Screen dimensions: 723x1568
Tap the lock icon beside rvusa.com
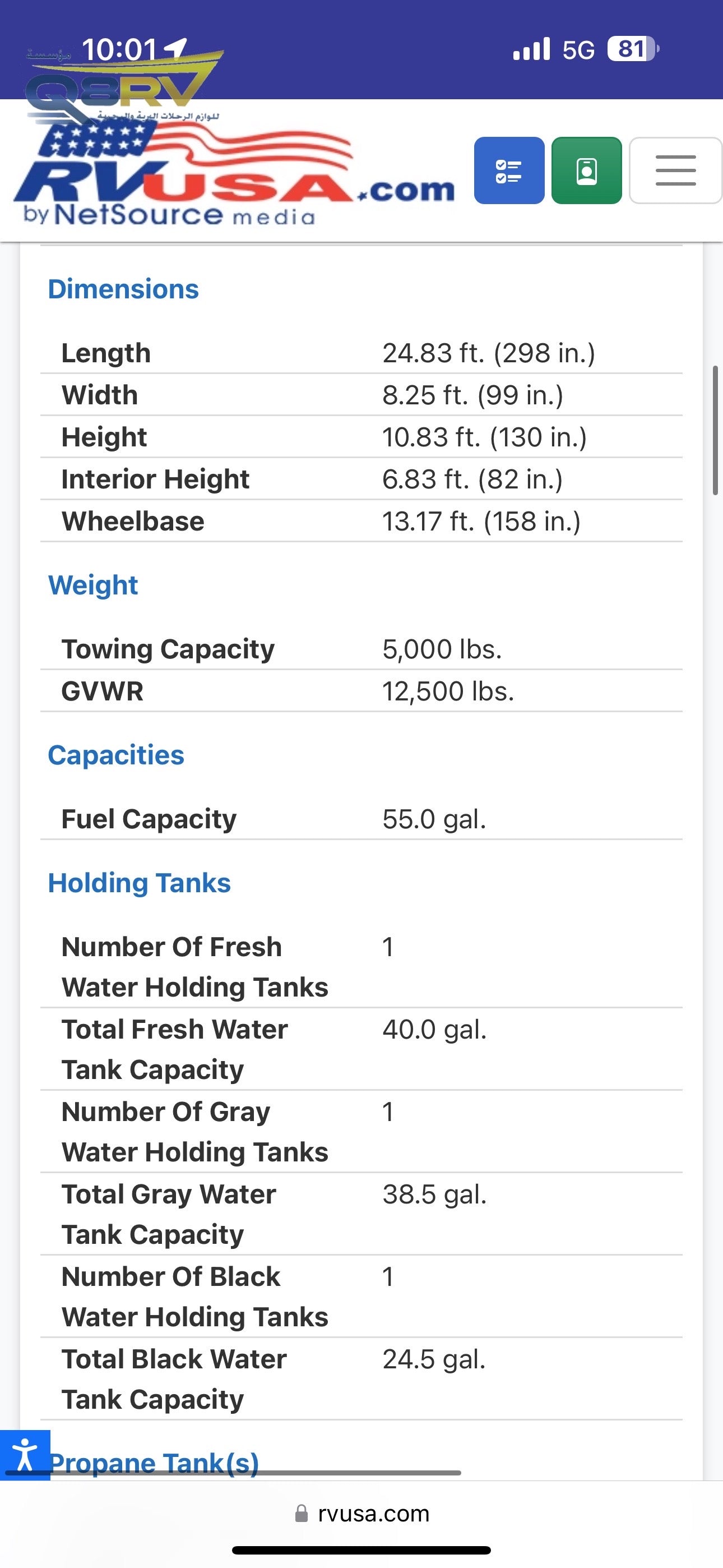pyautogui.click(x=300, y=1513)
